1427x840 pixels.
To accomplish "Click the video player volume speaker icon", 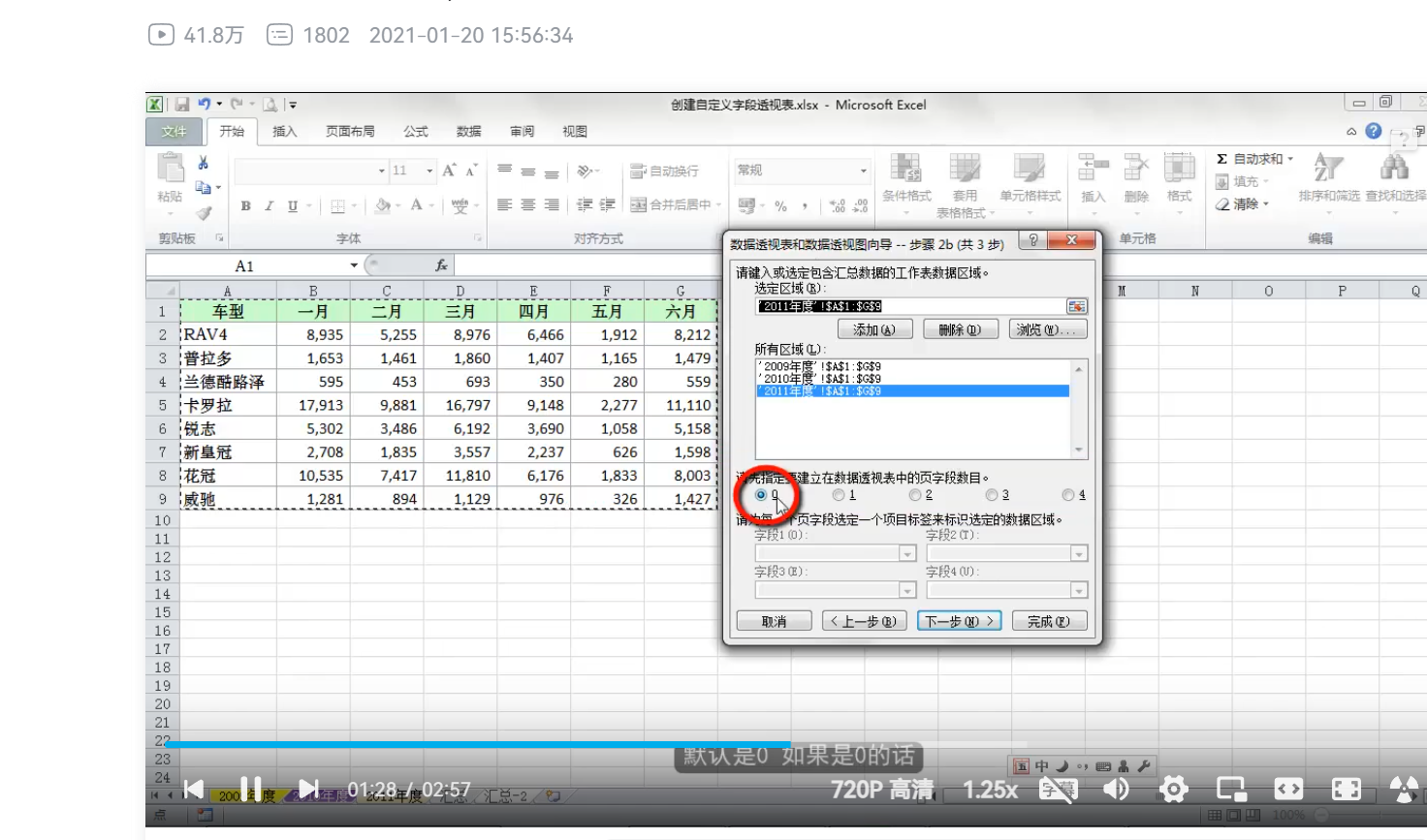I will click(x=1116, y=790).
